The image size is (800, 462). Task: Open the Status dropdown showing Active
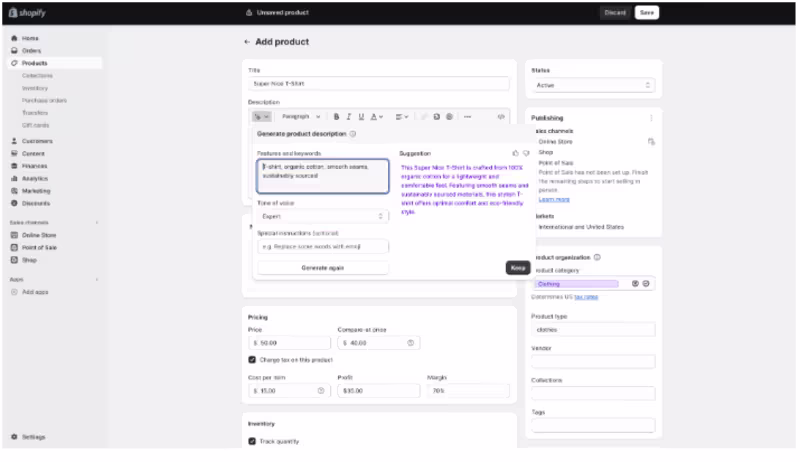pos(593,85)
